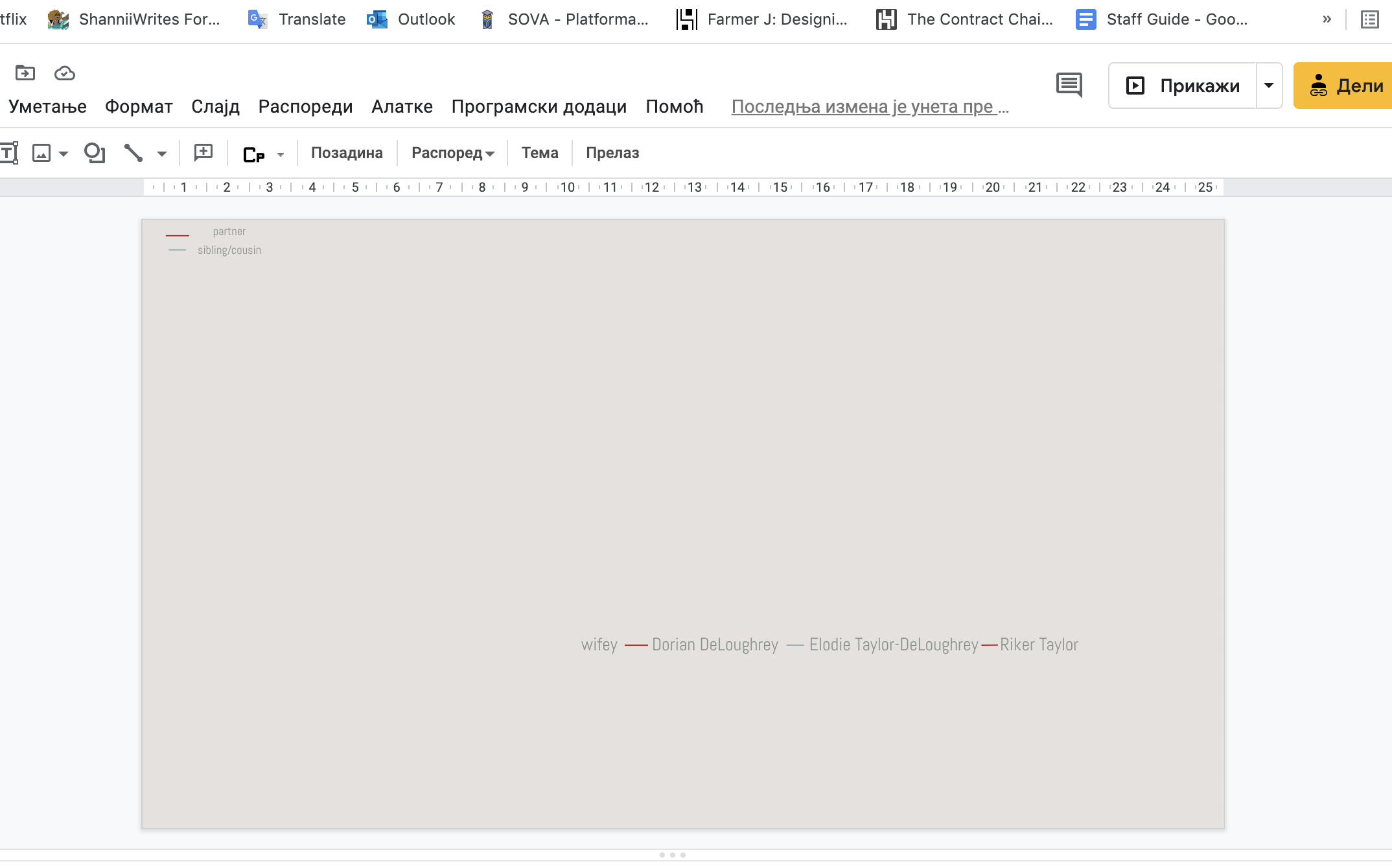Select the partner legend label
Screen dimensions: 1392x868
(x=229, y=231)
